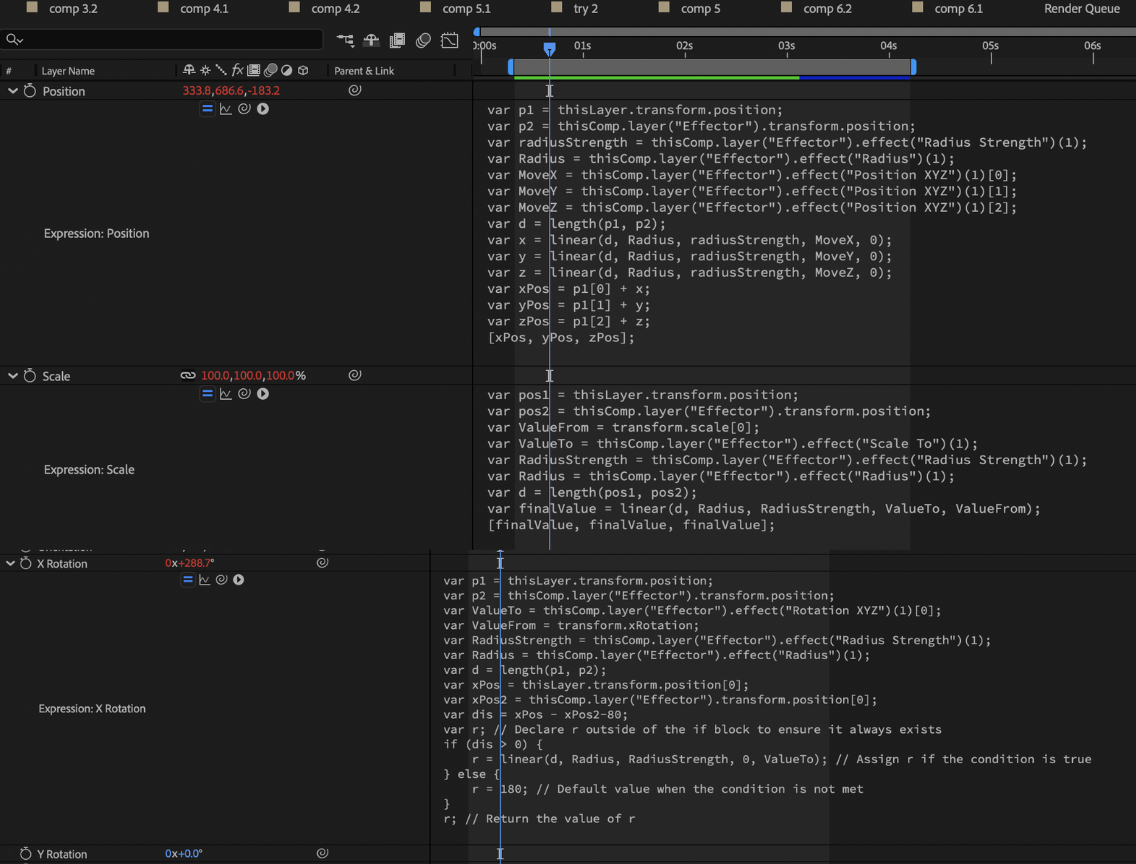The height and width of the screenshot is (864, 1136).
Task: Click the Position value 333.8,686.6,-183.2
Action: click(x=231, y=91)
